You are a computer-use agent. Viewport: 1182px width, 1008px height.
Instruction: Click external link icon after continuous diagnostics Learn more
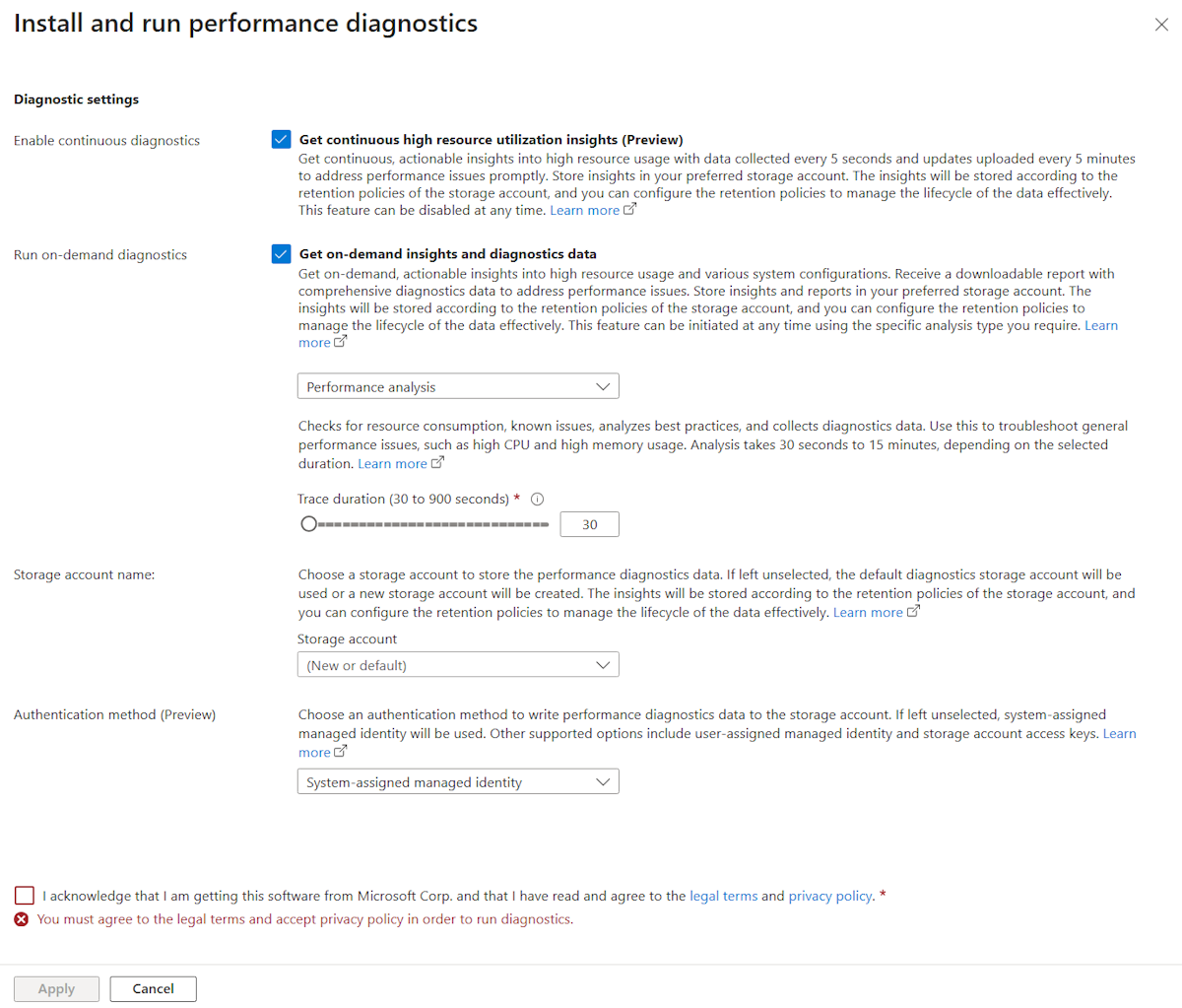coord(630,210)
